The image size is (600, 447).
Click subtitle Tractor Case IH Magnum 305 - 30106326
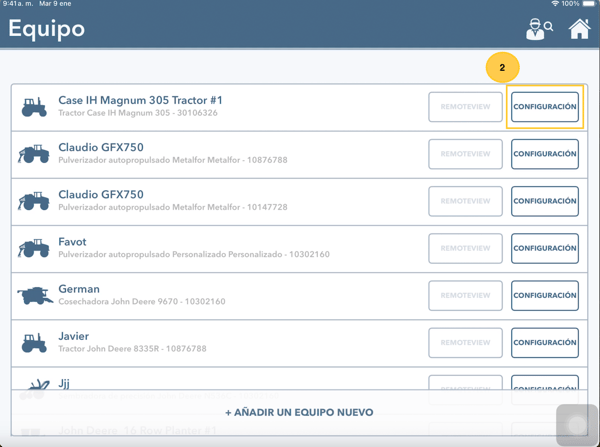click(x=138, y=113)
